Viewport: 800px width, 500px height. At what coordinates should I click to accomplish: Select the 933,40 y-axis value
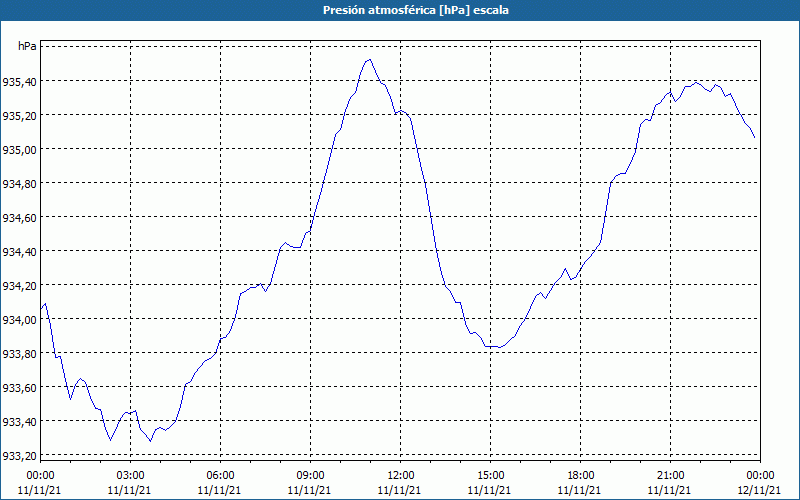coord(19,421)
